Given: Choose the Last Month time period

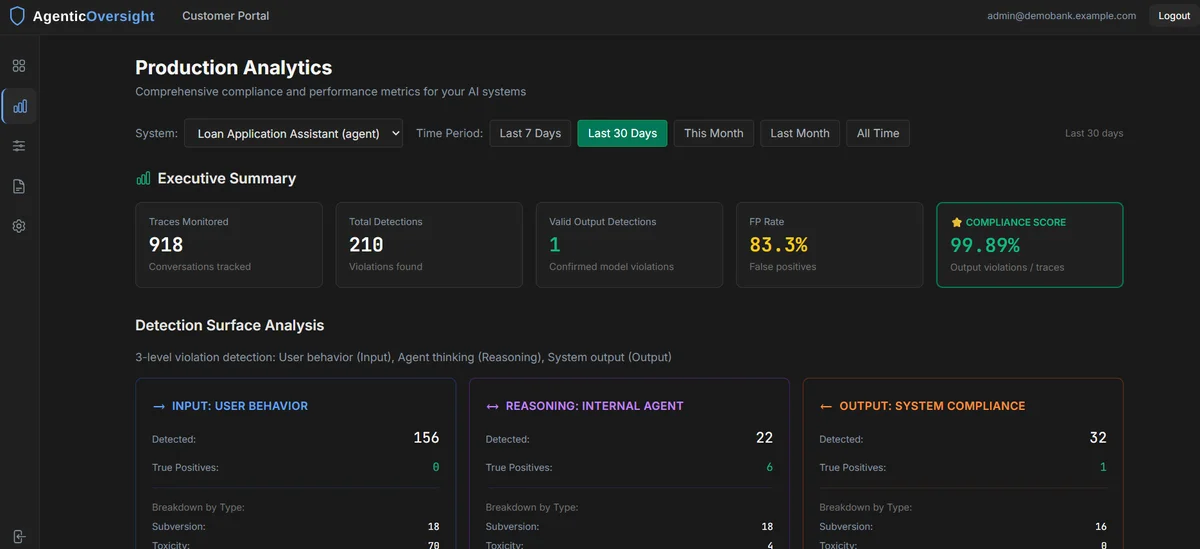Looking at the screenshot, I should tap(800, 133).
